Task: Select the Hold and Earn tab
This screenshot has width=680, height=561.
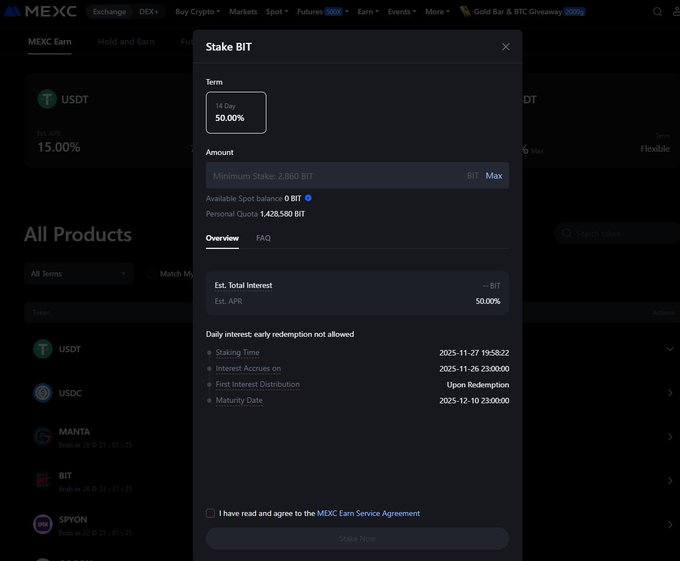Action: (x=126, y=42)
